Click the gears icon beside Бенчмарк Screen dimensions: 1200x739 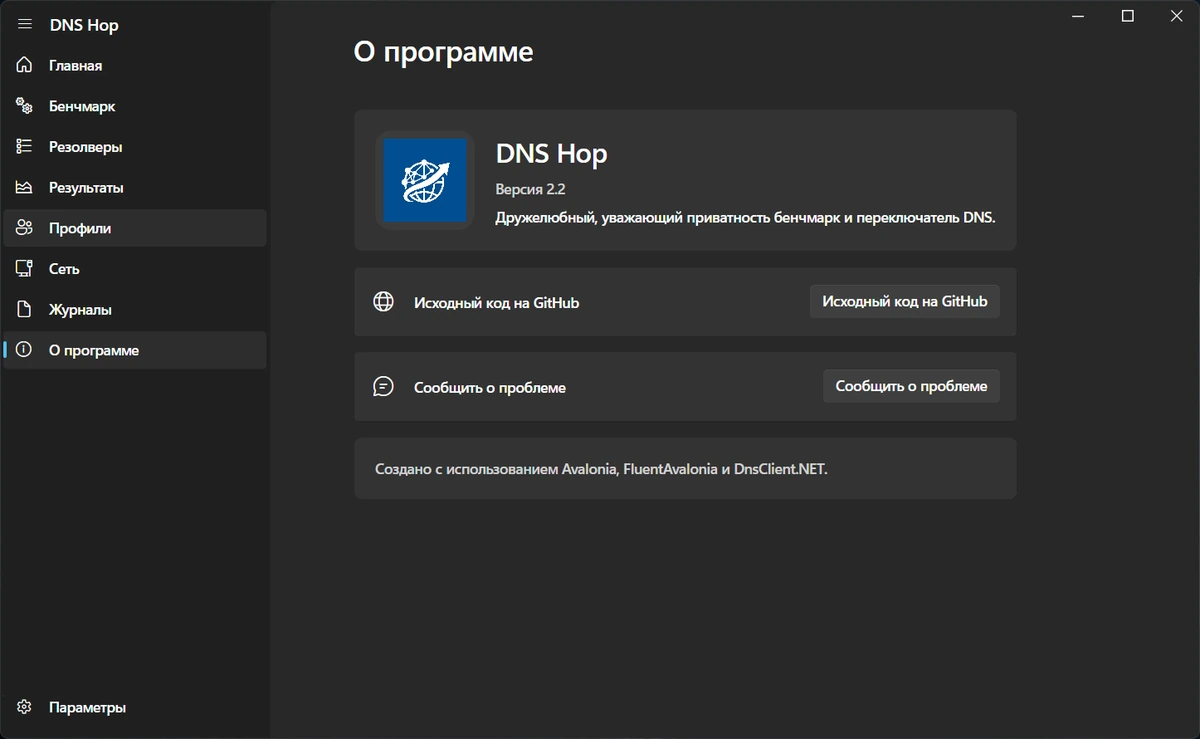(25, 106)
